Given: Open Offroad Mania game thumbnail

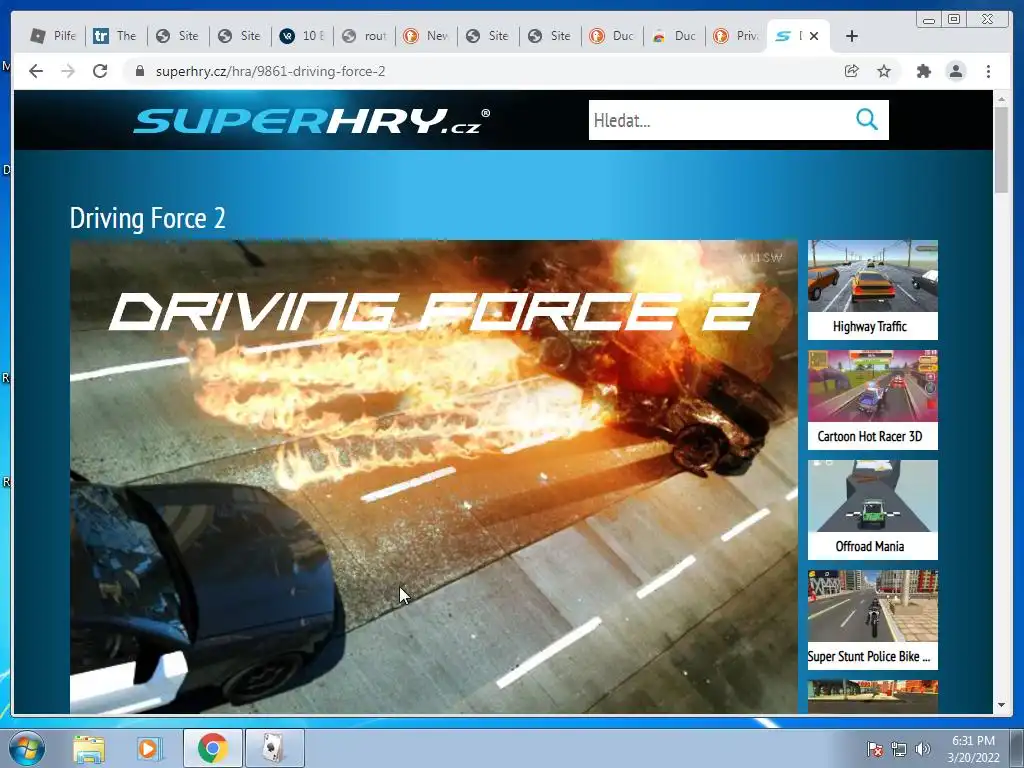Looking at the screenshot, I should pyautogui.click(x=872, y=496).
